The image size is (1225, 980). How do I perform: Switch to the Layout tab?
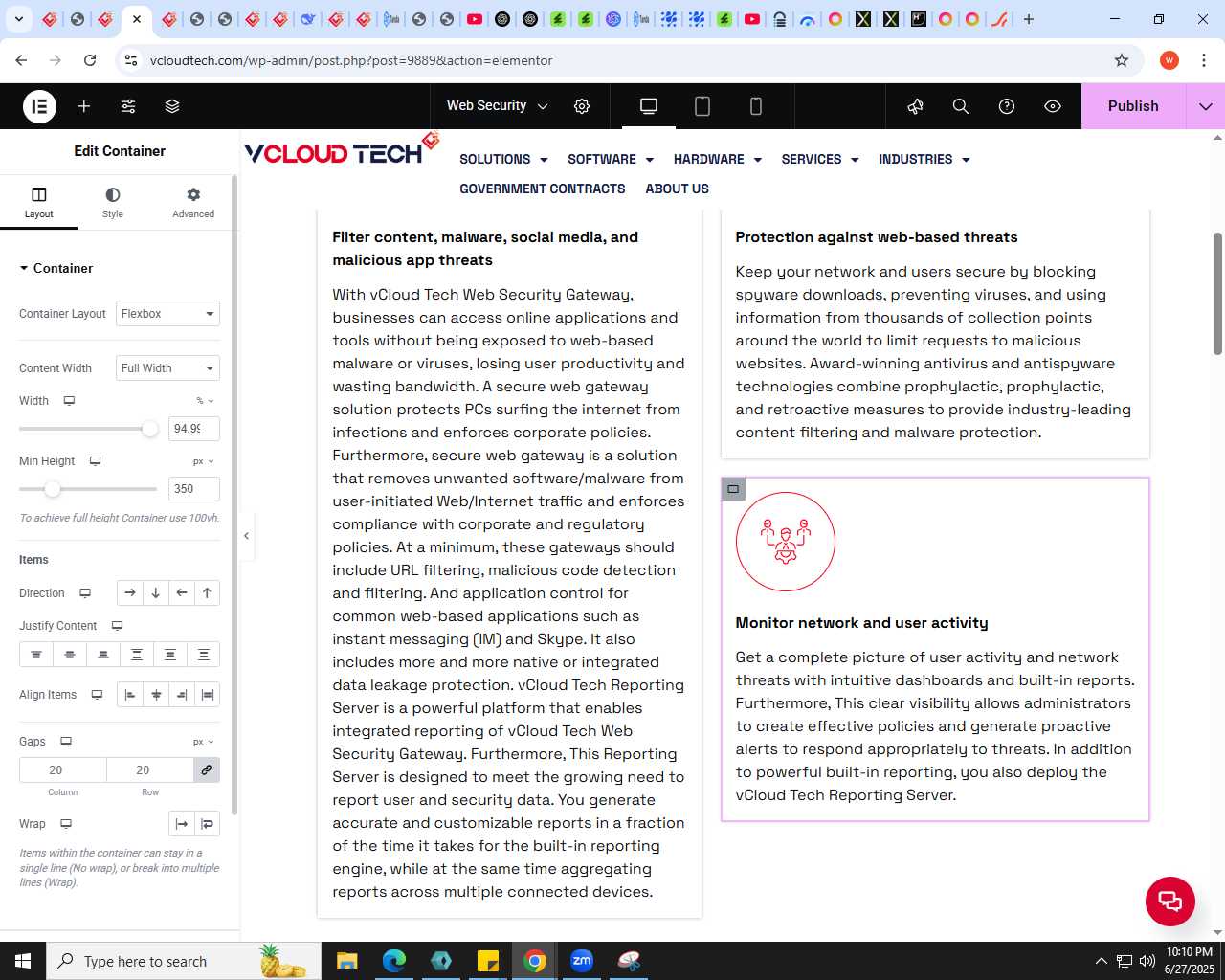coord(39,202)
